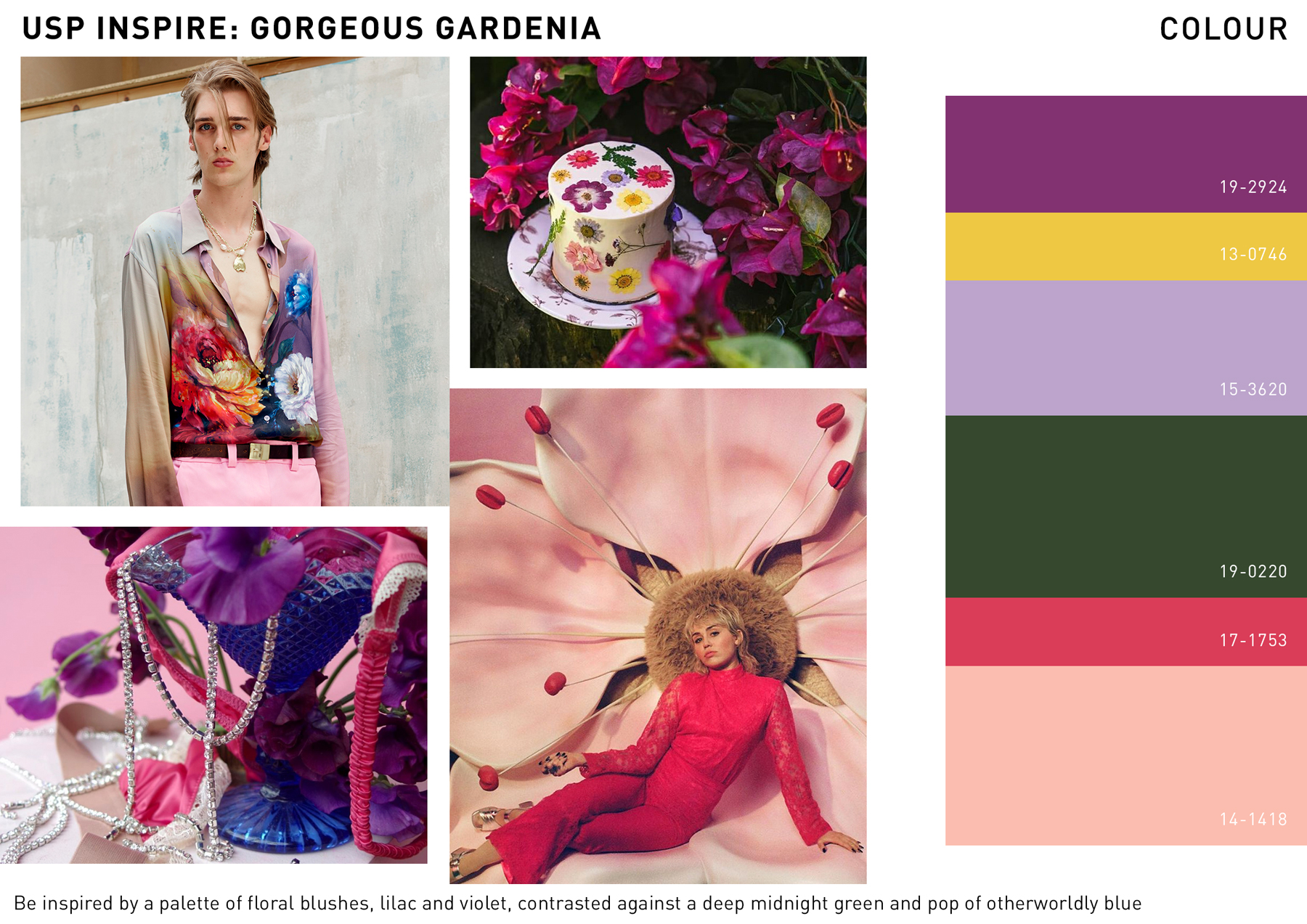
Task: Select the yellow 13-0746 swatch
Action: [1125, 247]
